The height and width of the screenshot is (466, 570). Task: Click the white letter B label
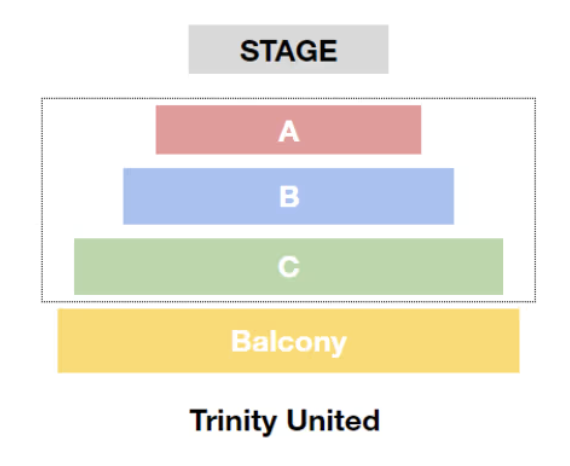pyautogui.click(x=289, y=197)
